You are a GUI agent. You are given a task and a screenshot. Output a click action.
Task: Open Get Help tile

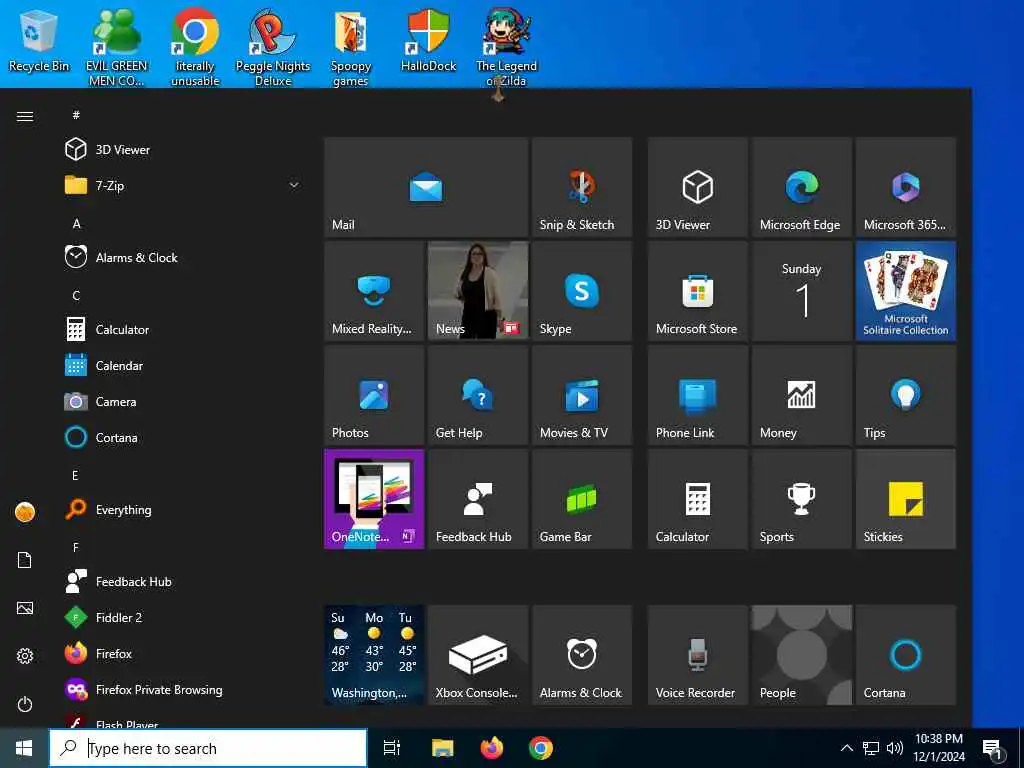coord(478,395)
